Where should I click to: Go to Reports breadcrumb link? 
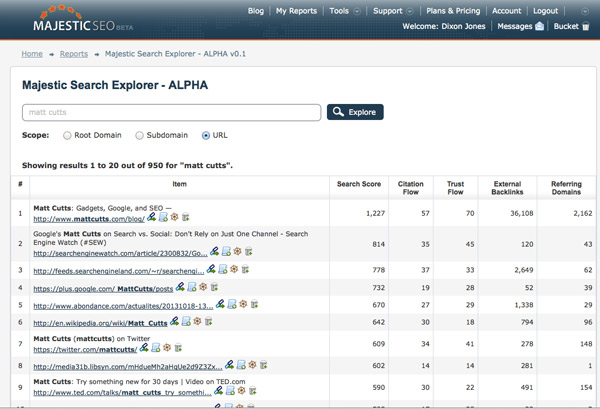point(74,54)
